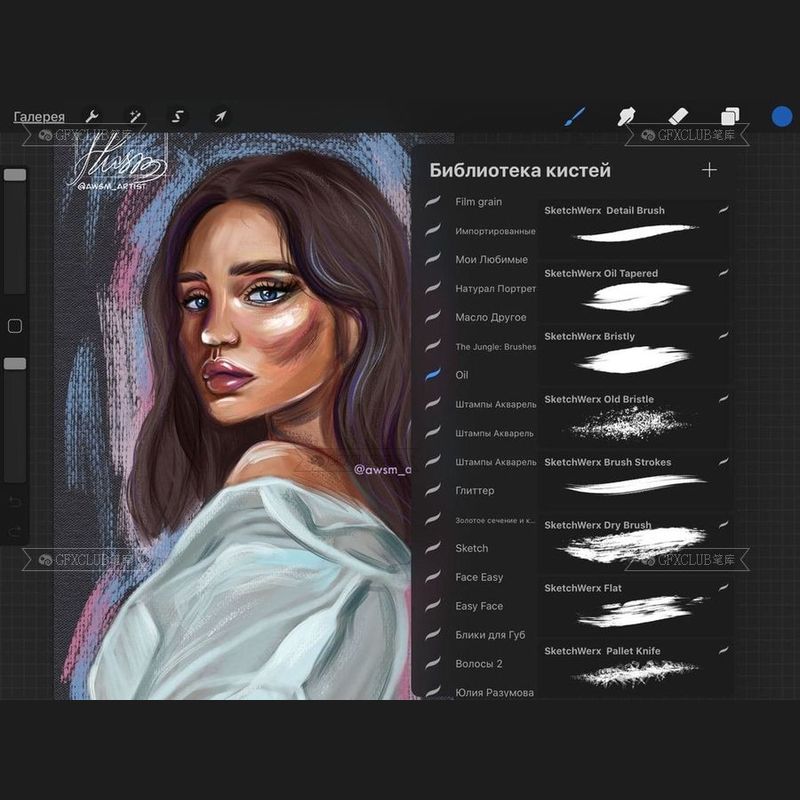Screen dimensions: 800x800
Task: Redo with the sidebar redo arrow
Action: click(15, 532)
